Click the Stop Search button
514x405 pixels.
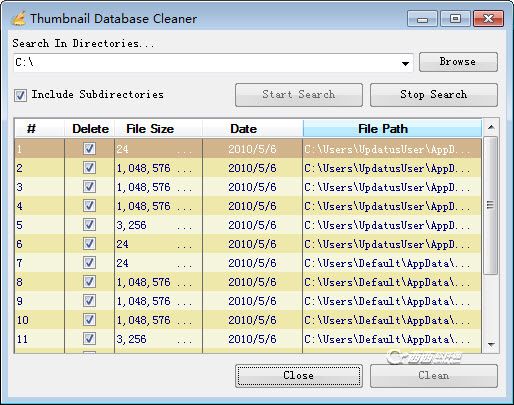(x=434, y=95)
